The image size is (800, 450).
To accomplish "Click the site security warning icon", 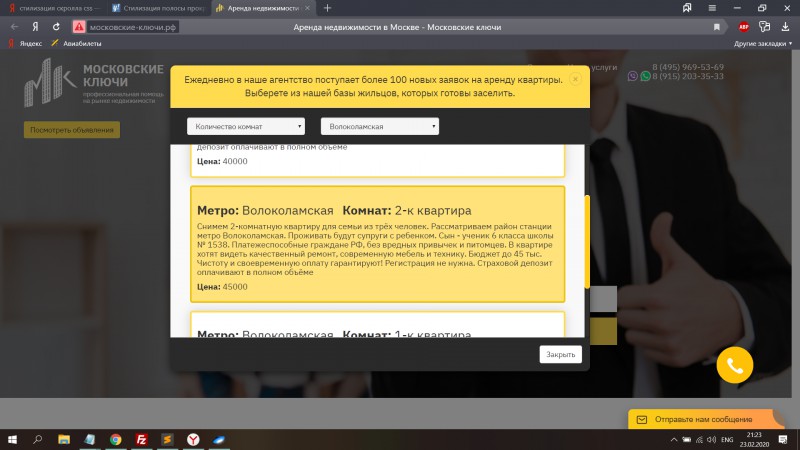I will tap(79, 27).
